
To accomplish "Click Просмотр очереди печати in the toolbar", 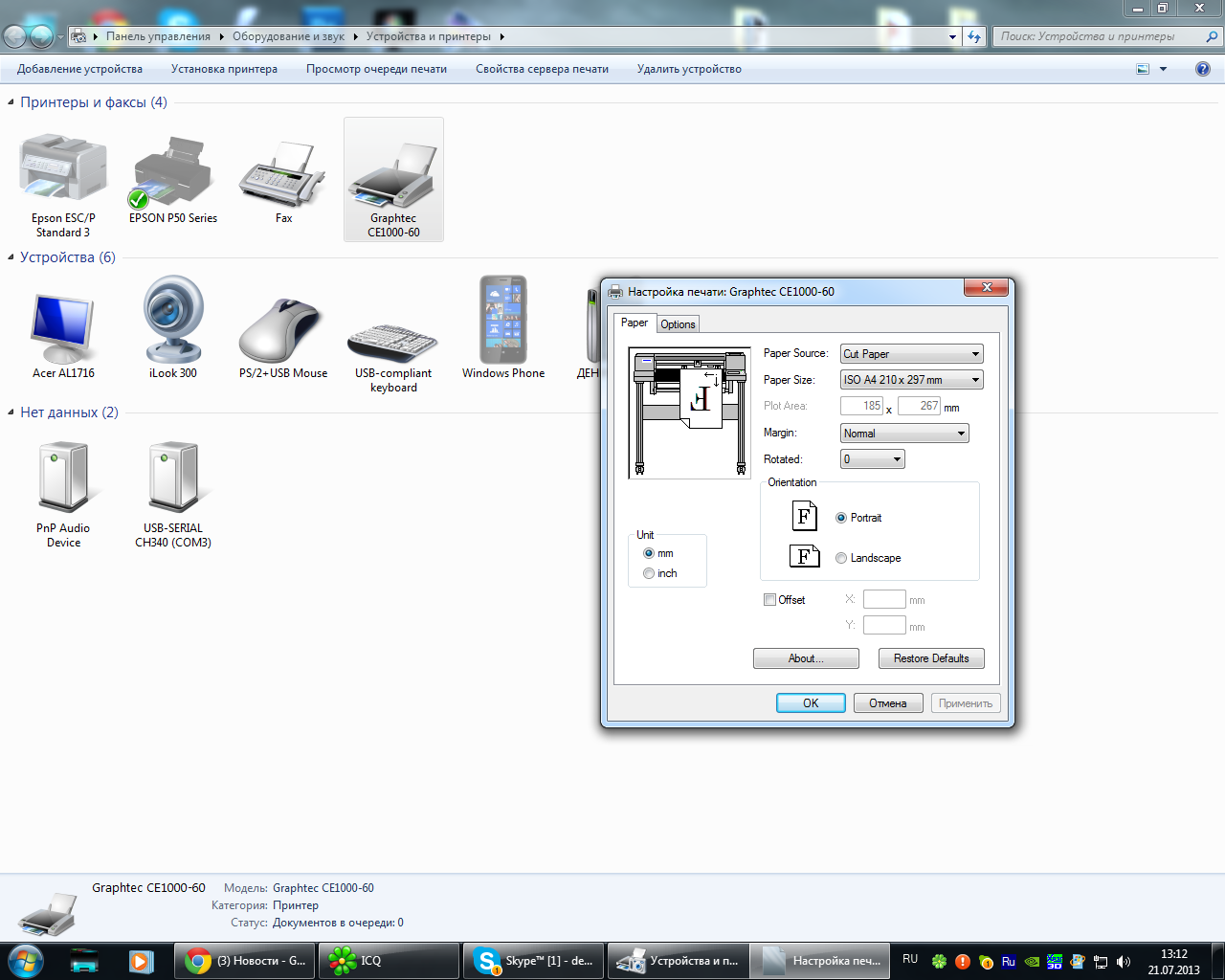I will (x=376, y=69).
